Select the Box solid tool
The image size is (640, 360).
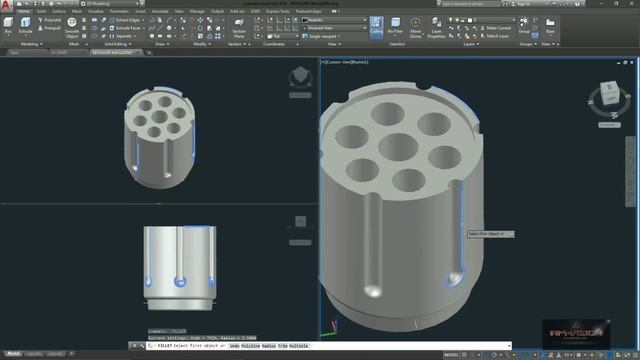click(8, 26)
